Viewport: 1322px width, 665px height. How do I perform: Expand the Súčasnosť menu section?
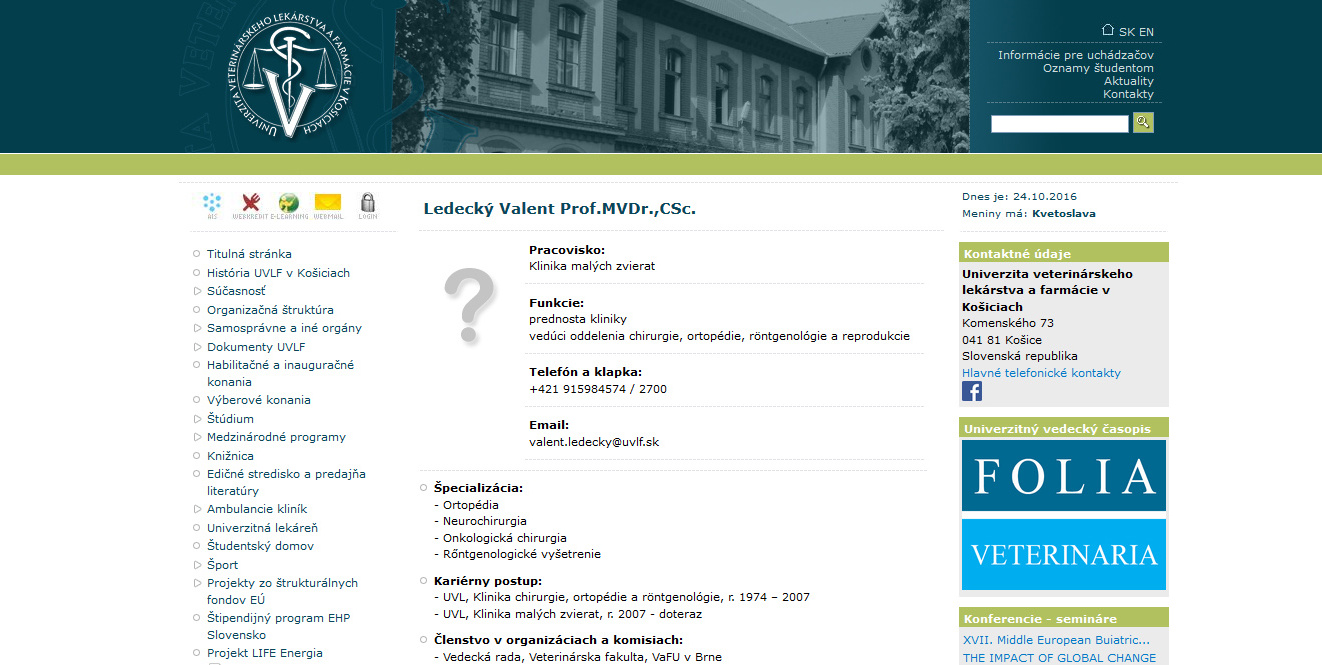point(236,291)
